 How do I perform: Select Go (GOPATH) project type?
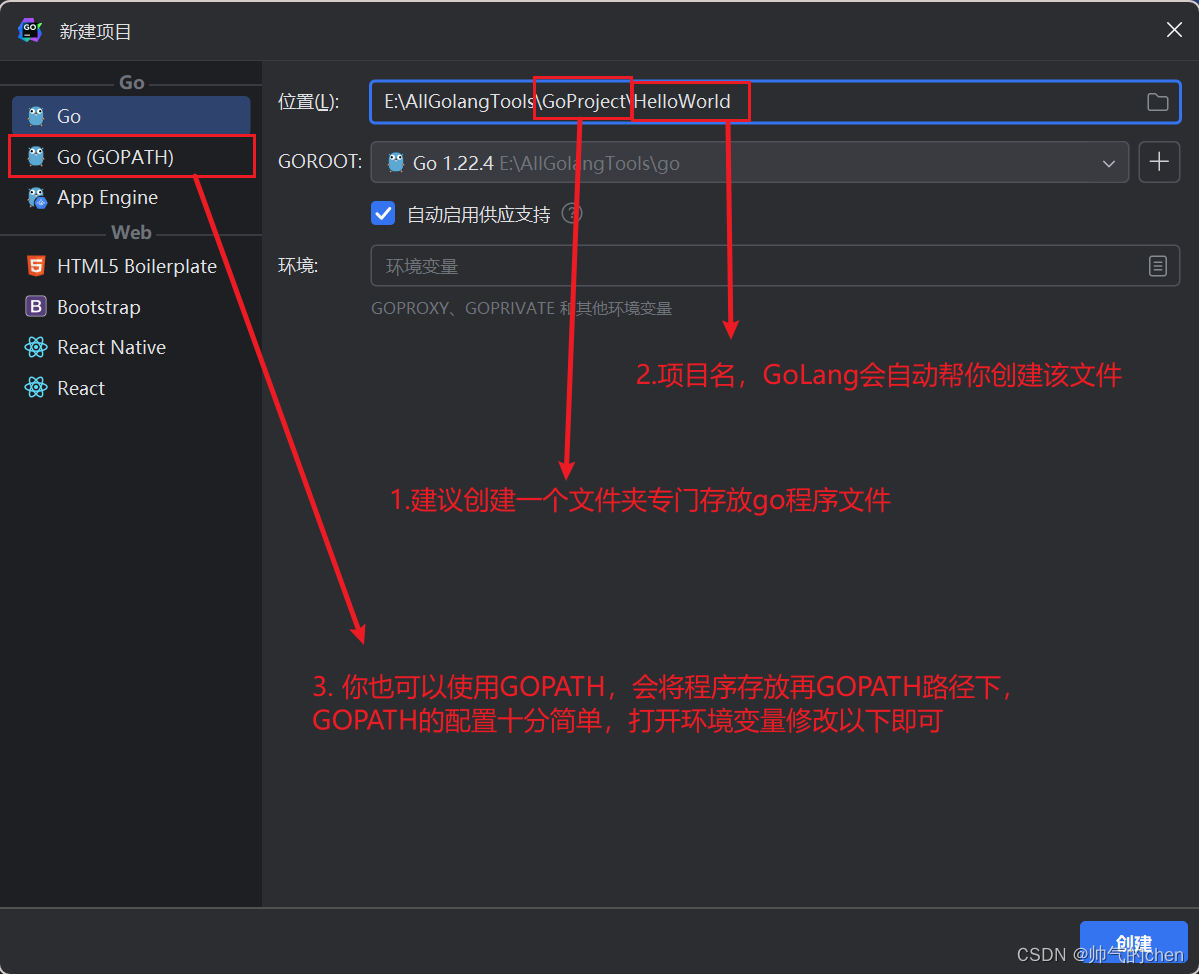tap(131, 157)
